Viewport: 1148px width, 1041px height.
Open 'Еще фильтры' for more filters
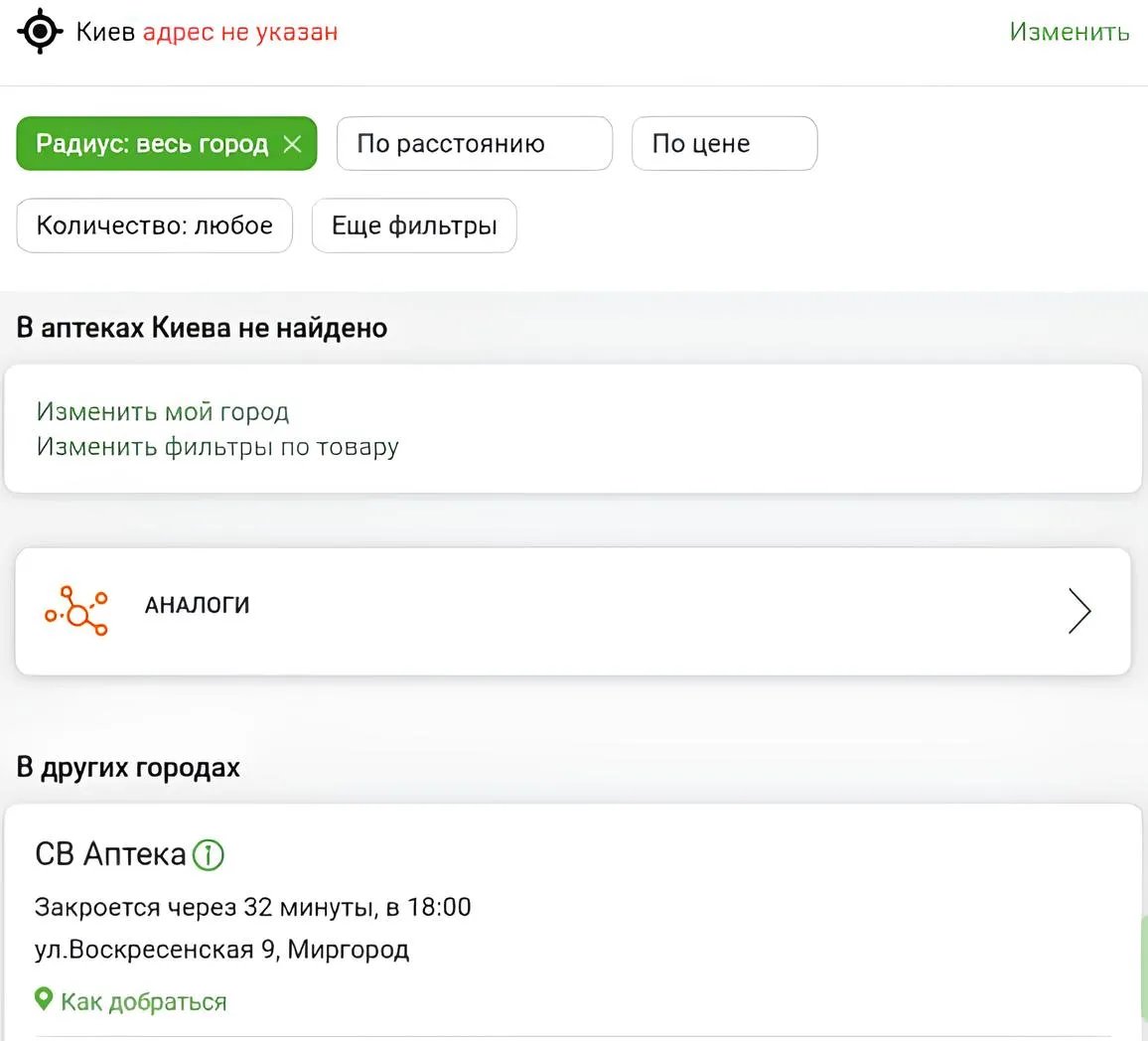click(x=414, y=225)
